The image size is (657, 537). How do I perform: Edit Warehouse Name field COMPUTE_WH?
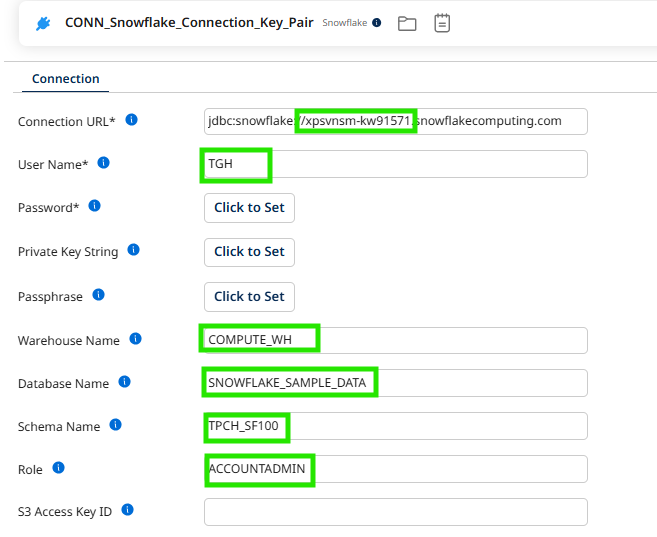pos(396,340)
